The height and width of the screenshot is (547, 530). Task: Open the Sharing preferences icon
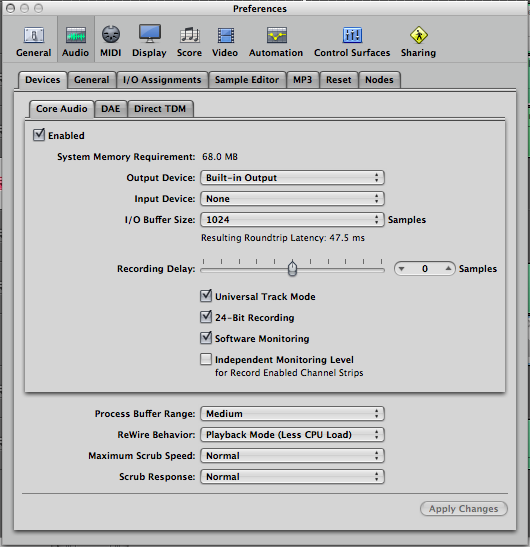tap(418, 35)
